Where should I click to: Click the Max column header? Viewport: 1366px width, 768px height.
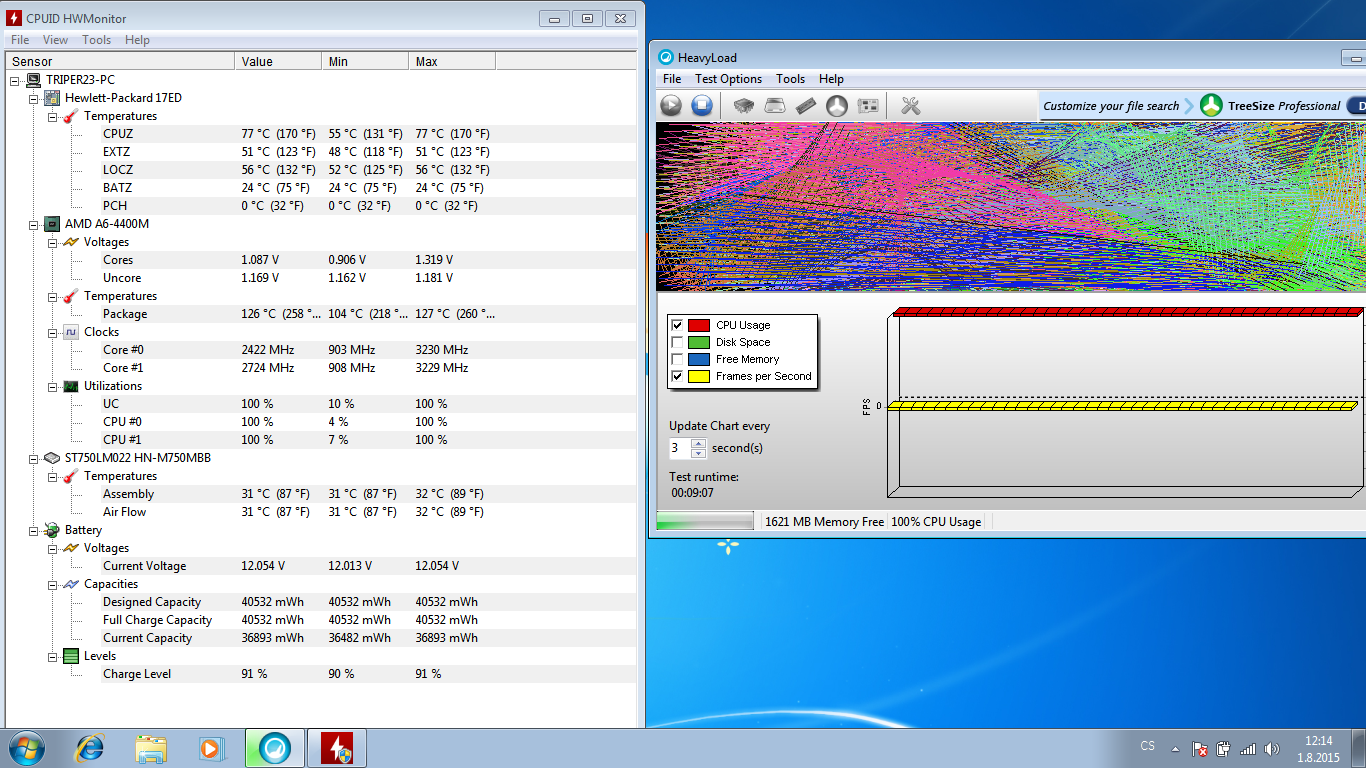point(450,62)
